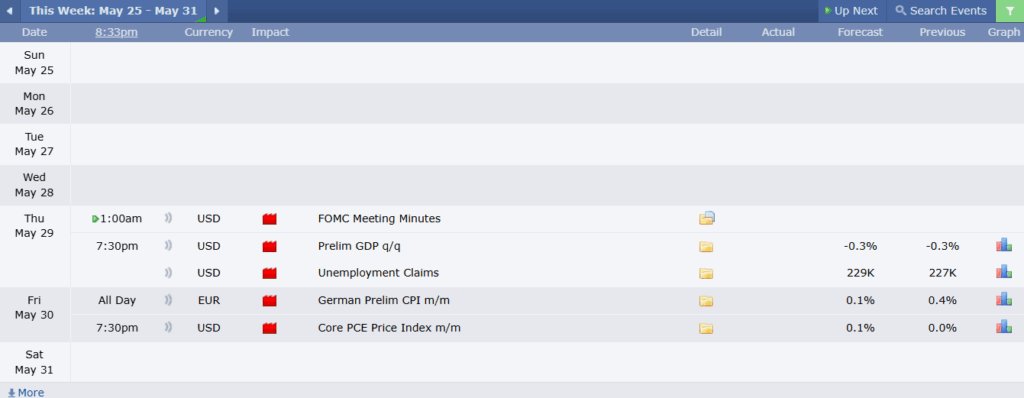
Task: Jump to Up Next event
Action: 851,11
